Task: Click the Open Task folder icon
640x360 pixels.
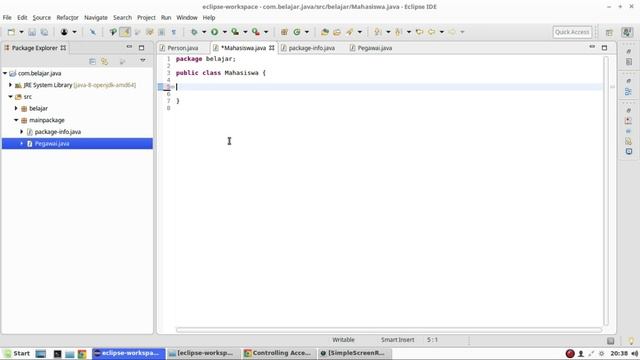Action: [x=337, y=32]
